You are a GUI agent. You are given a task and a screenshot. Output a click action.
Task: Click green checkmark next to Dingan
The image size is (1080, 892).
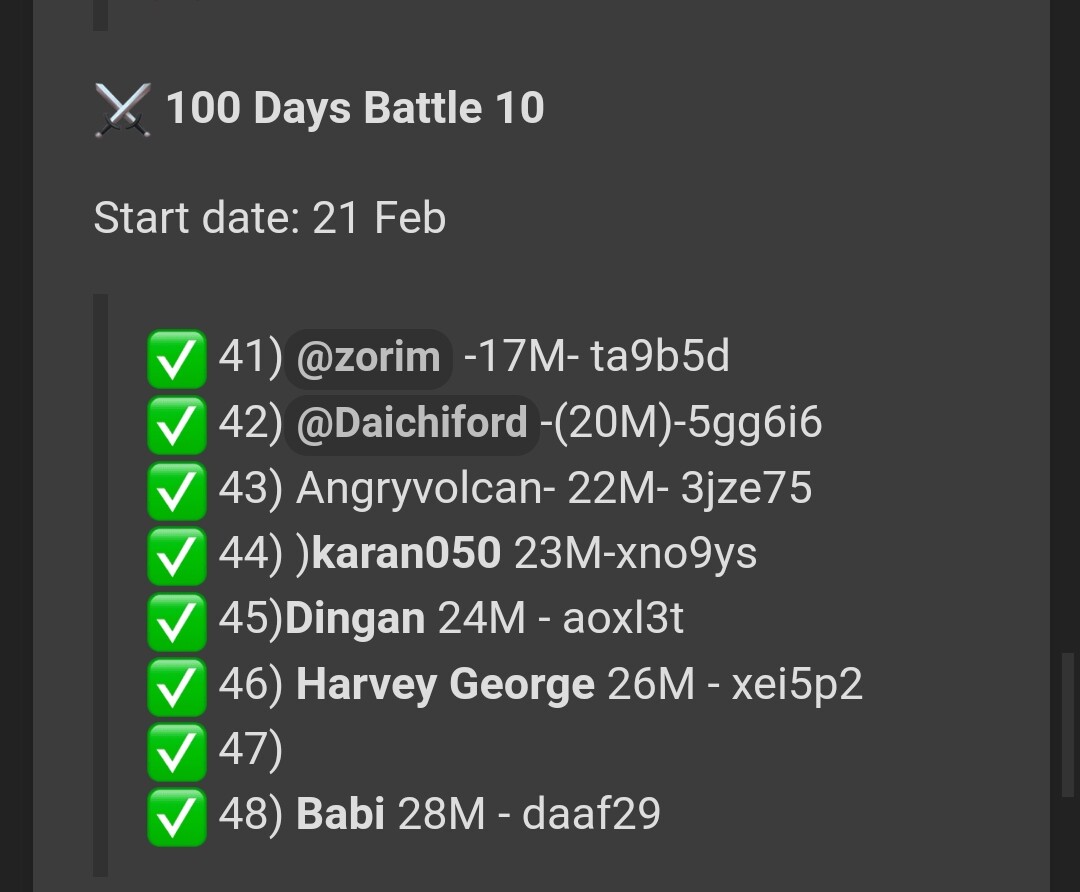pyautogui.click(x=177, y=622)
